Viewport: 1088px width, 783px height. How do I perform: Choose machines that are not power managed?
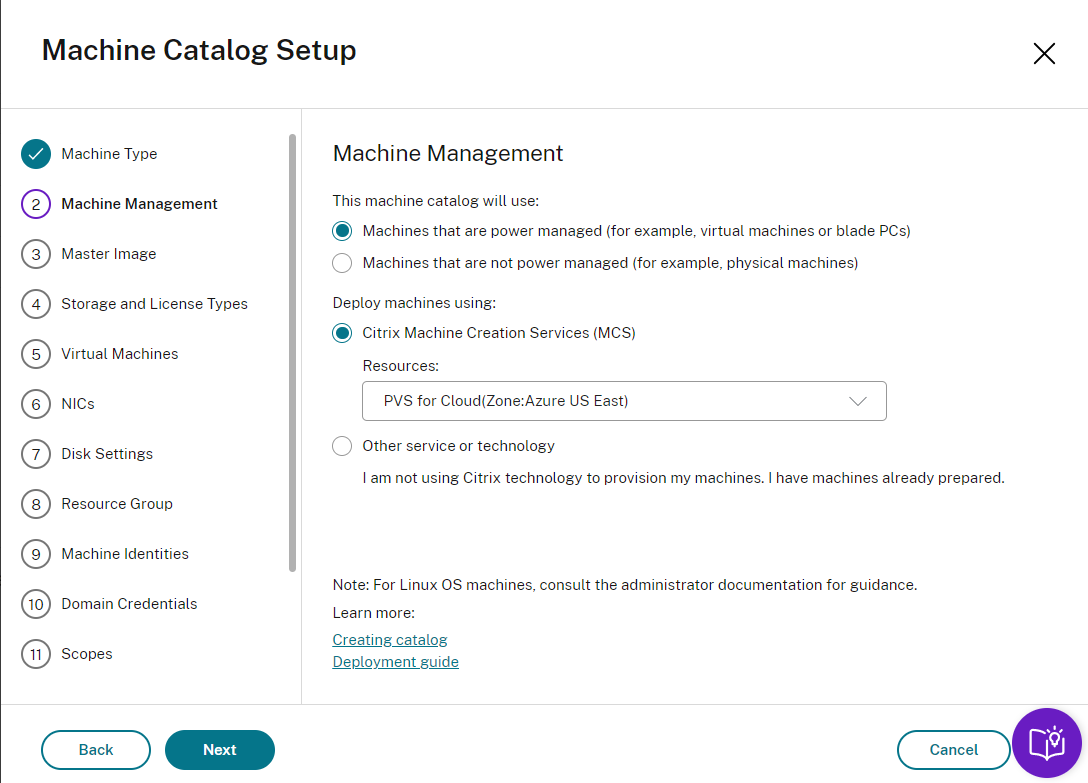pos(342,263)
